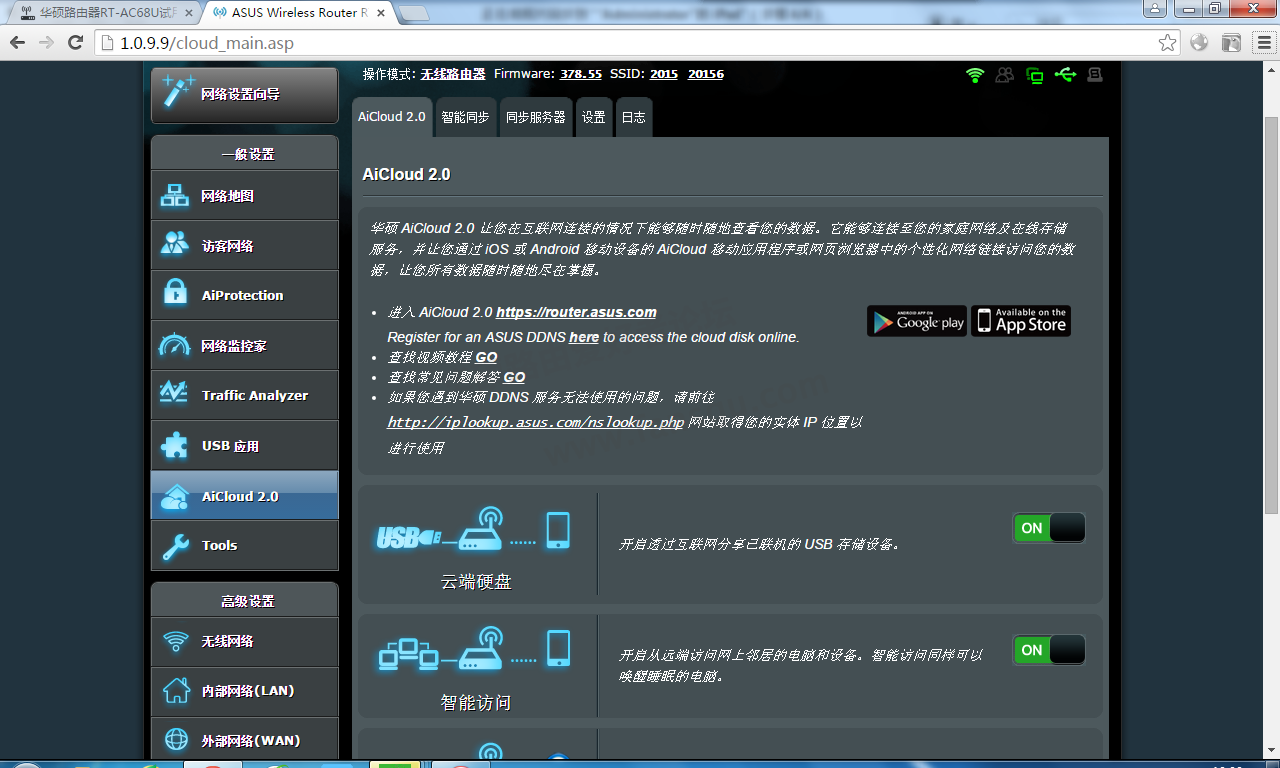1280x768 pixels.
Task: Click the extension icon left of Chrome menu
Action: click(x=1232, y=43)
